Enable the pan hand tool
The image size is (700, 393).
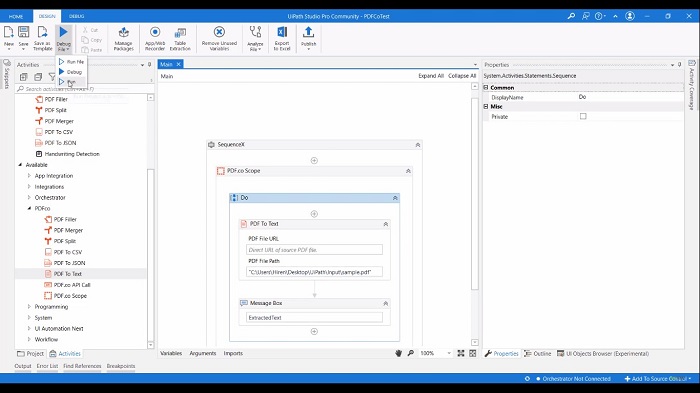pyautogui.click(x=398, y=353)
